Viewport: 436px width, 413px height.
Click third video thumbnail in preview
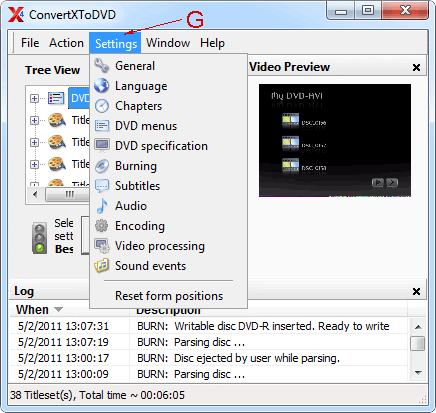pos(290,165)
